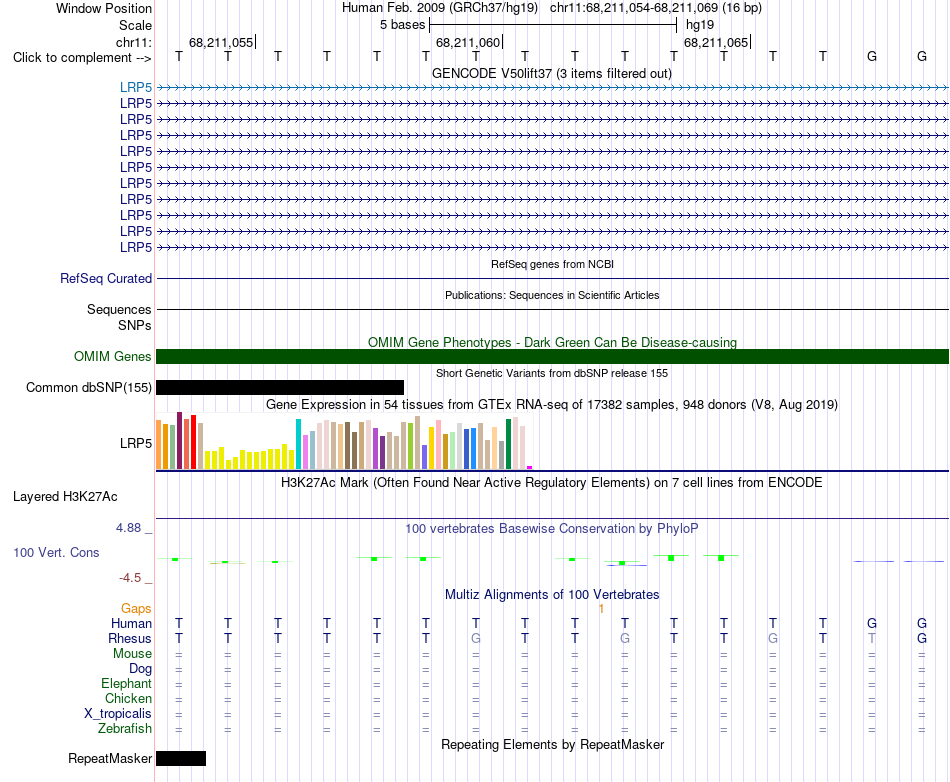Open 'Multiz Alignments of 100 Vertebrates' title
Image resolution: width=950 pixels, height=782 pixels.
552,595
